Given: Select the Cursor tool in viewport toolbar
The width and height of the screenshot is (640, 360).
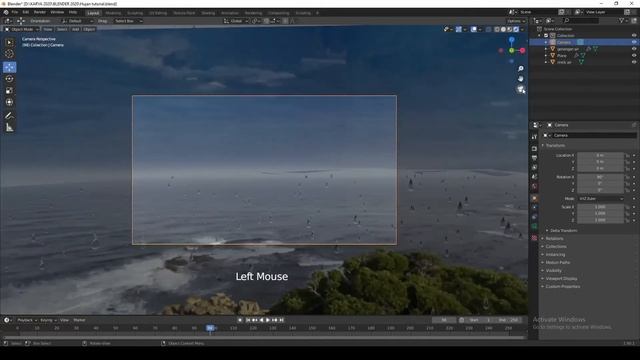Looking at the screenshot, I should click(x=9, y=54).
